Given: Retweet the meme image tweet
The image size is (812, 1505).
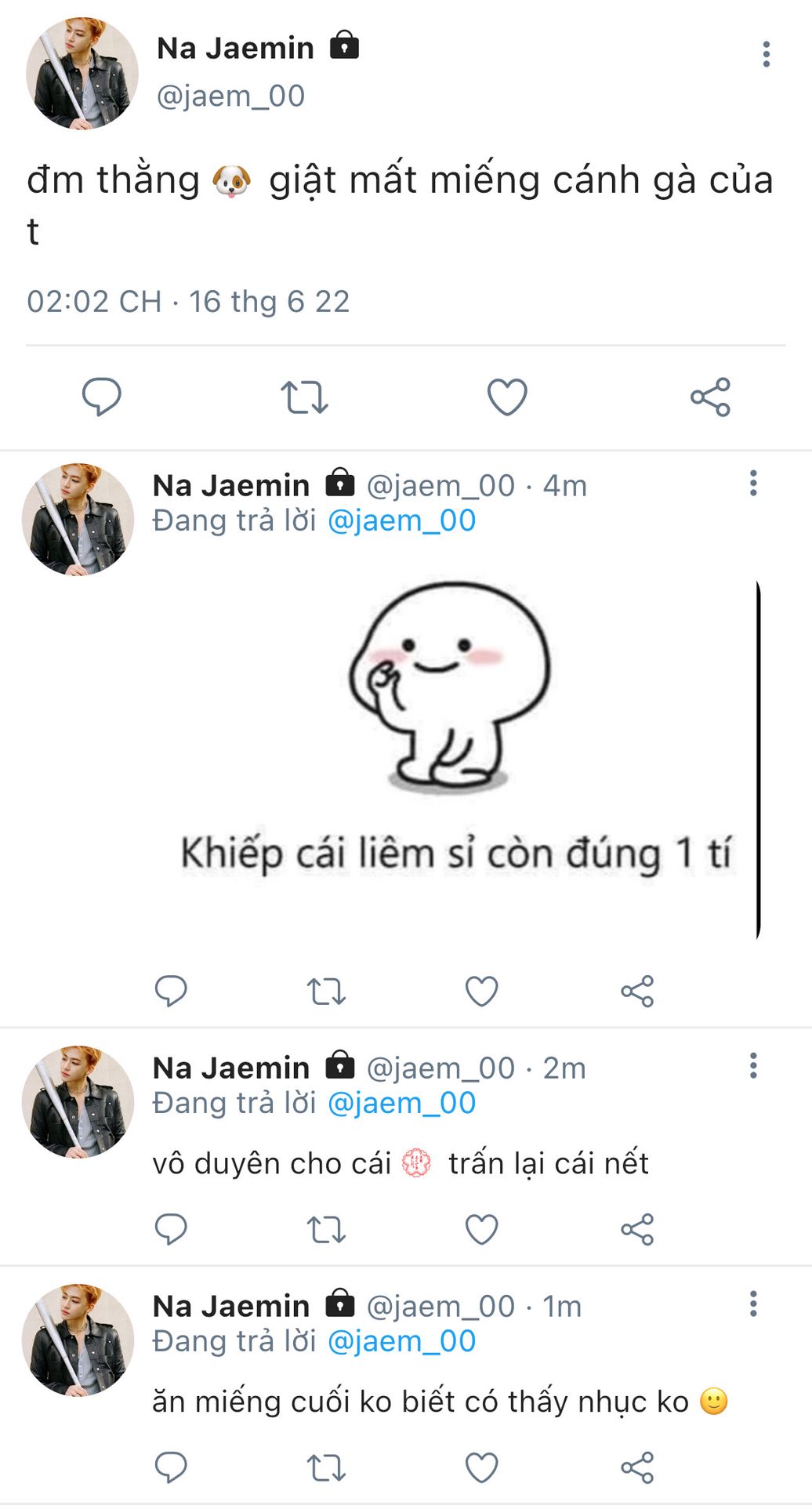Looking at the screenshot, I should pos(326,991).
